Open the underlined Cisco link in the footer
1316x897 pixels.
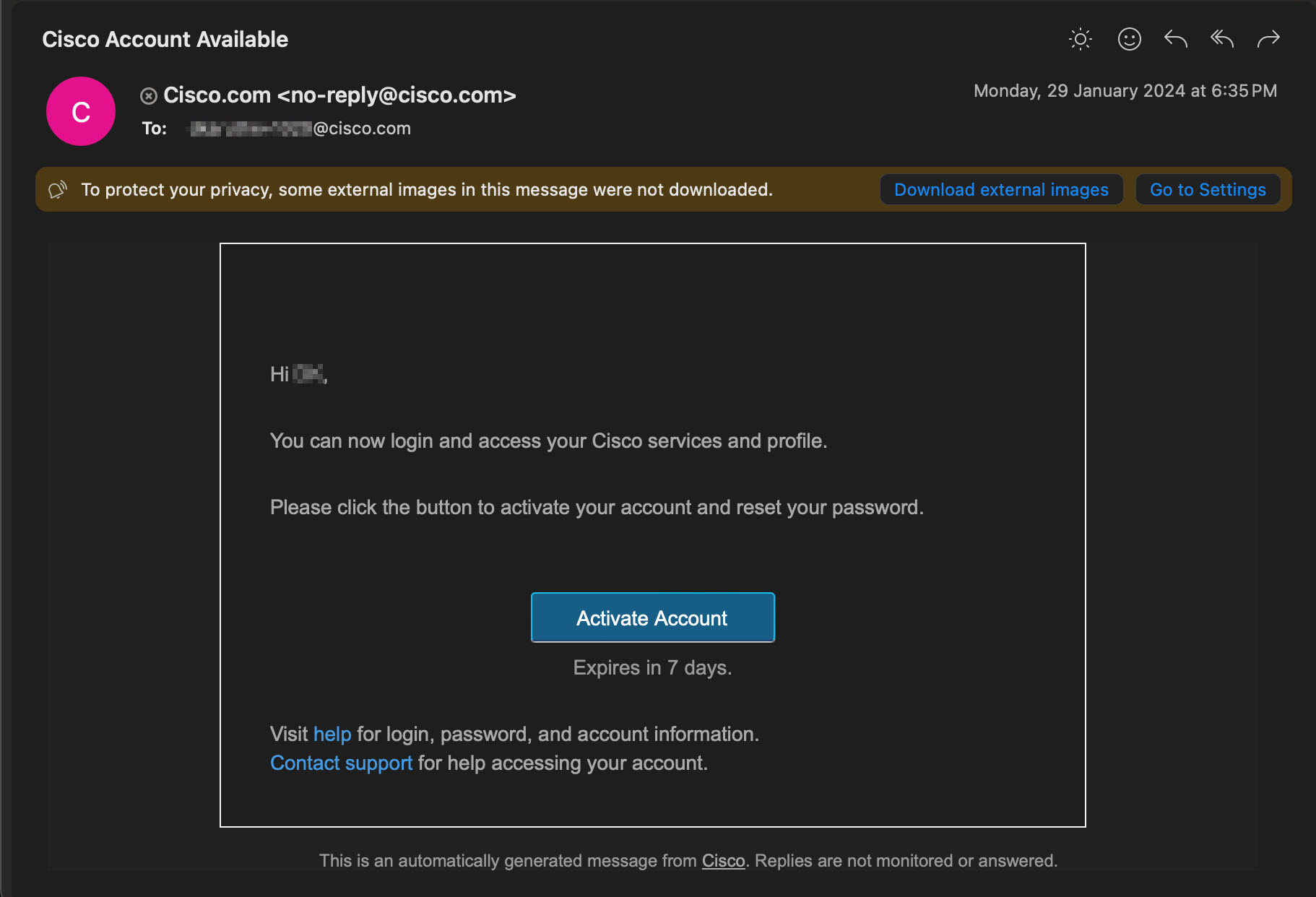[x=723, y=861]
